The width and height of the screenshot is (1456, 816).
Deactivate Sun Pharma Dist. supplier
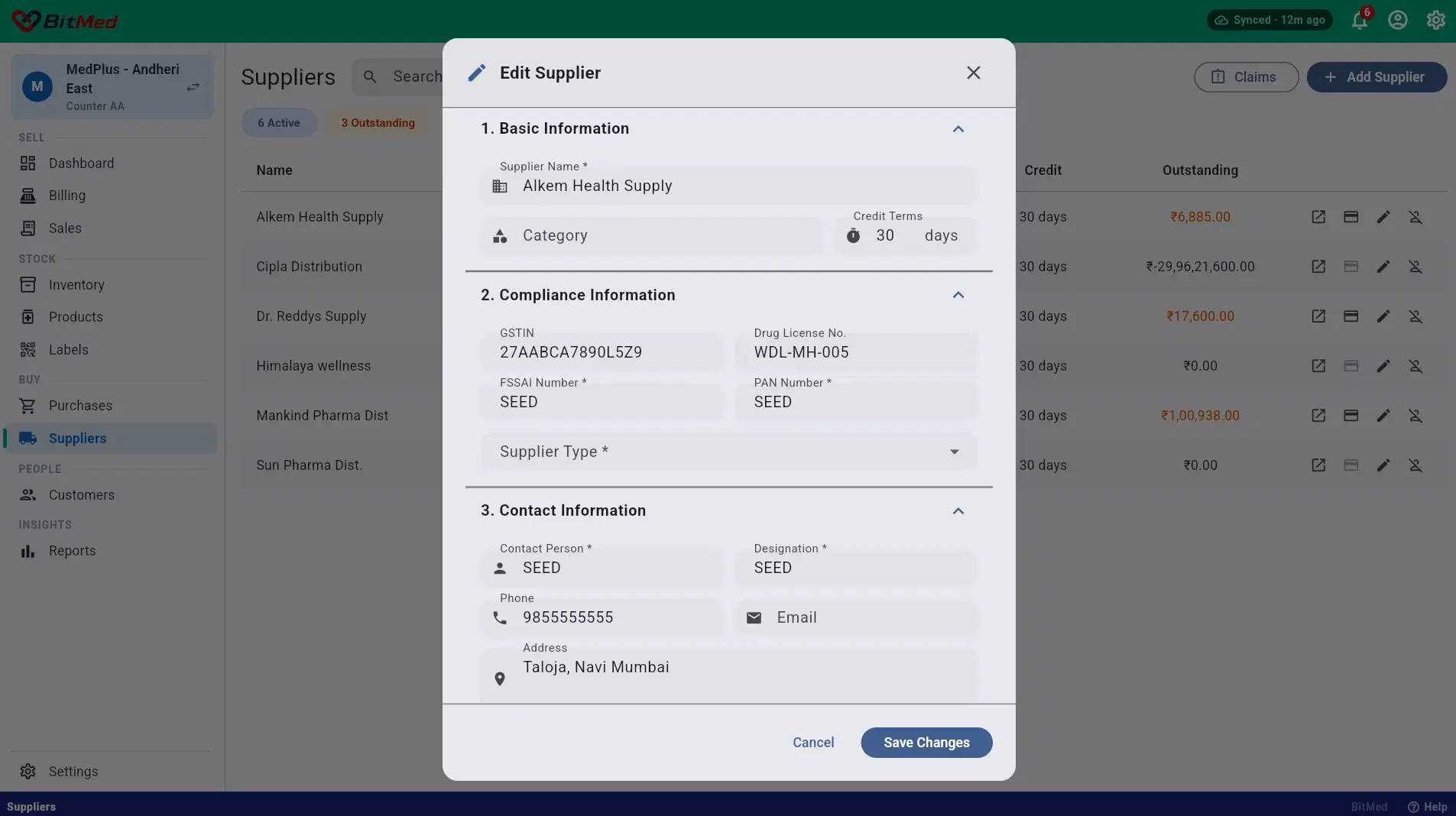1415,465
